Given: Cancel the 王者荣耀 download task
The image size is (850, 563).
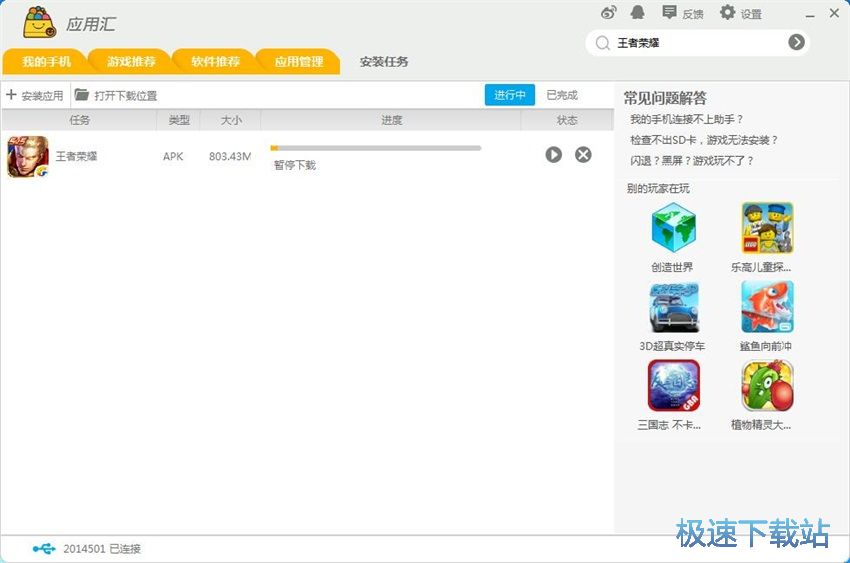Looking at the screenshot, I should pos(583,155).
